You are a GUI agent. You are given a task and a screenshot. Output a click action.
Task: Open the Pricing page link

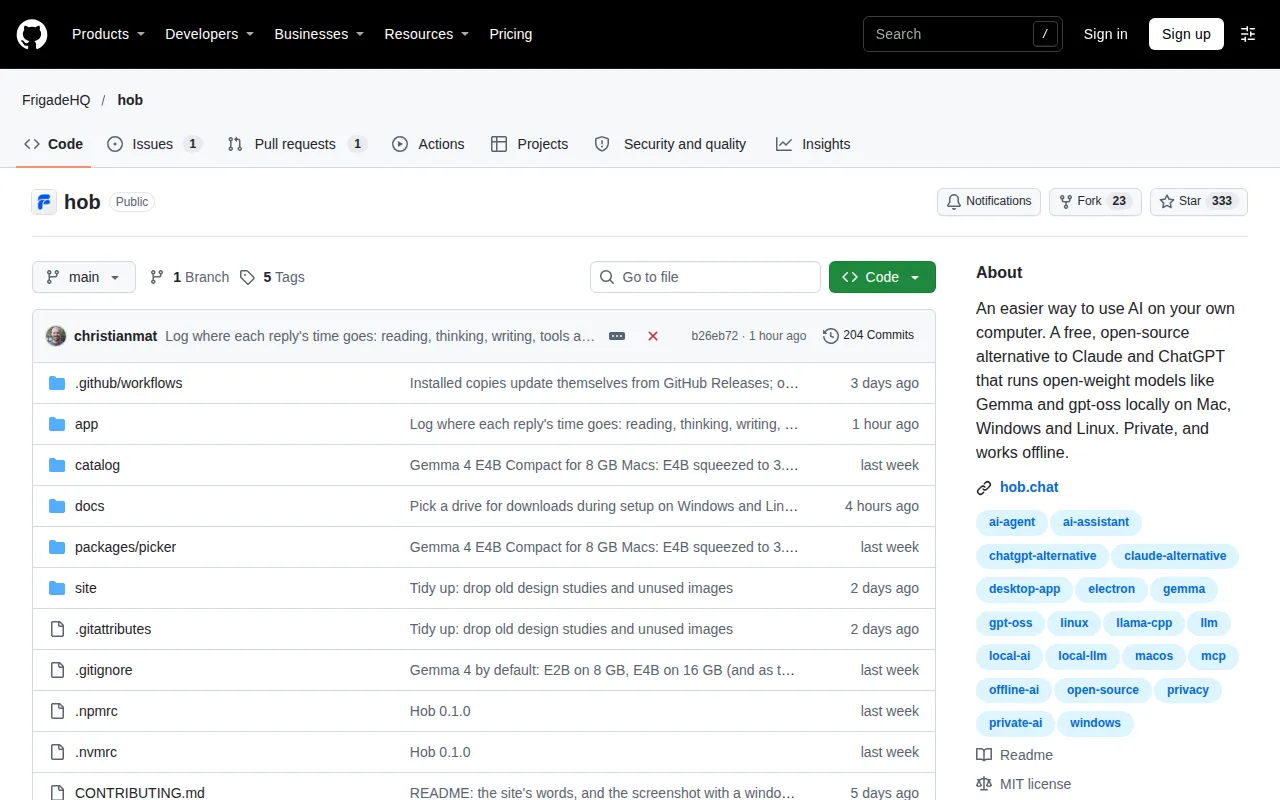click(x=511, y=34)
